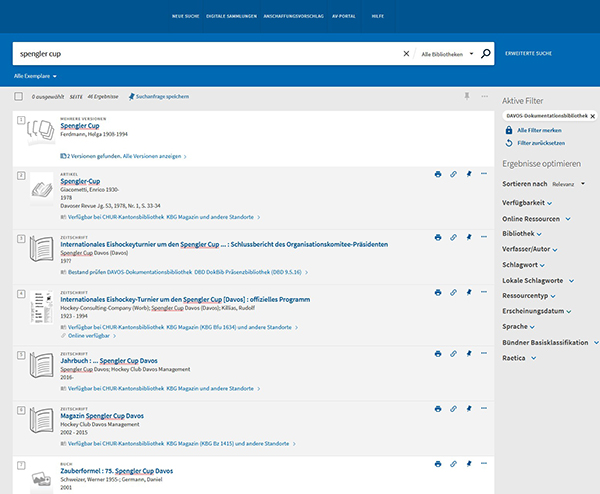Pin the Zauberformel record
Image resolution: width=600 pixels, height=494 pixels.
coord(468,464)
